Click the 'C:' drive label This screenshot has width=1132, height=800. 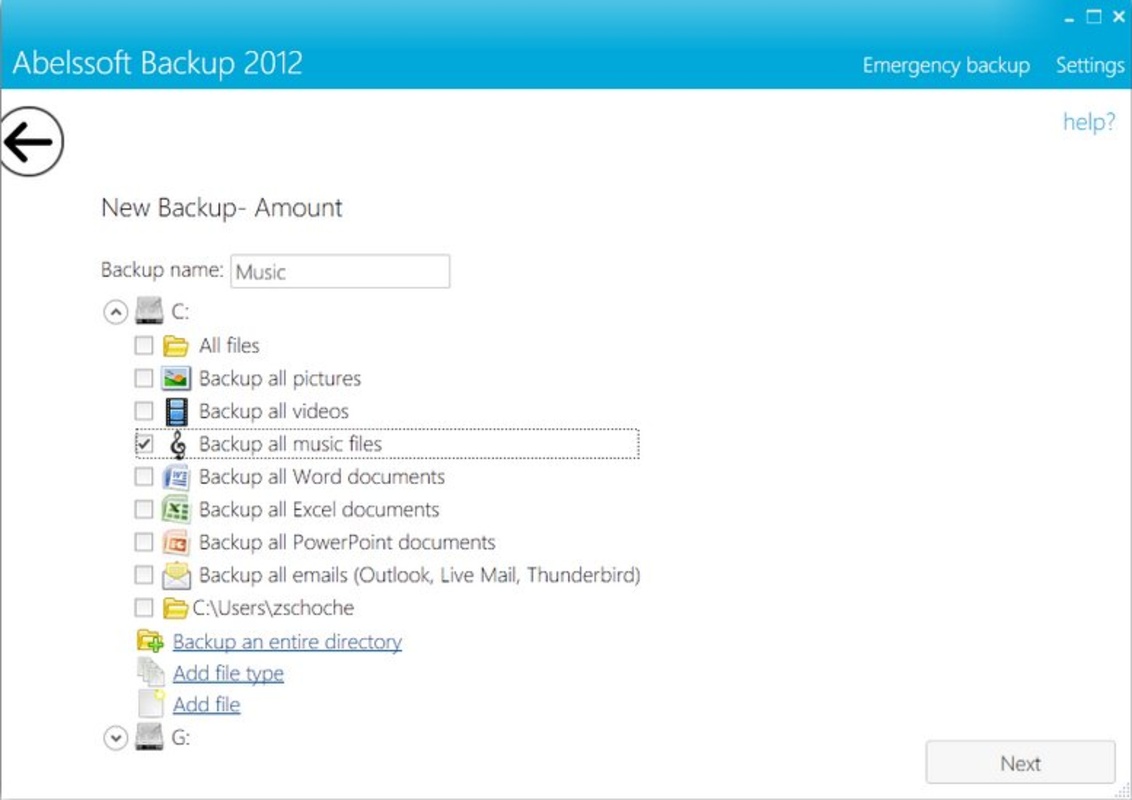[x=180, y=312]
